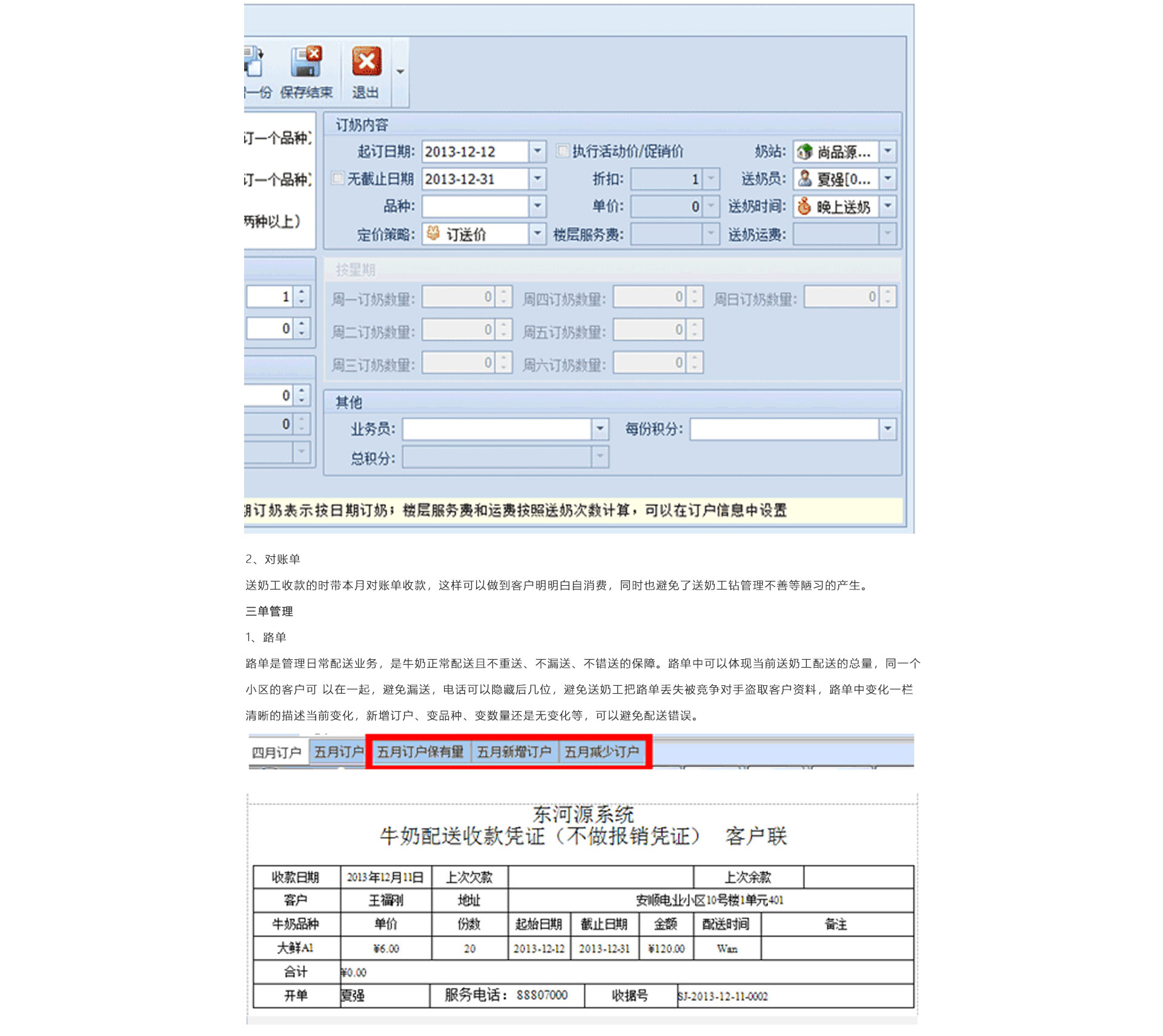Expand the 每份积分 dropdown

pos(887,429)
